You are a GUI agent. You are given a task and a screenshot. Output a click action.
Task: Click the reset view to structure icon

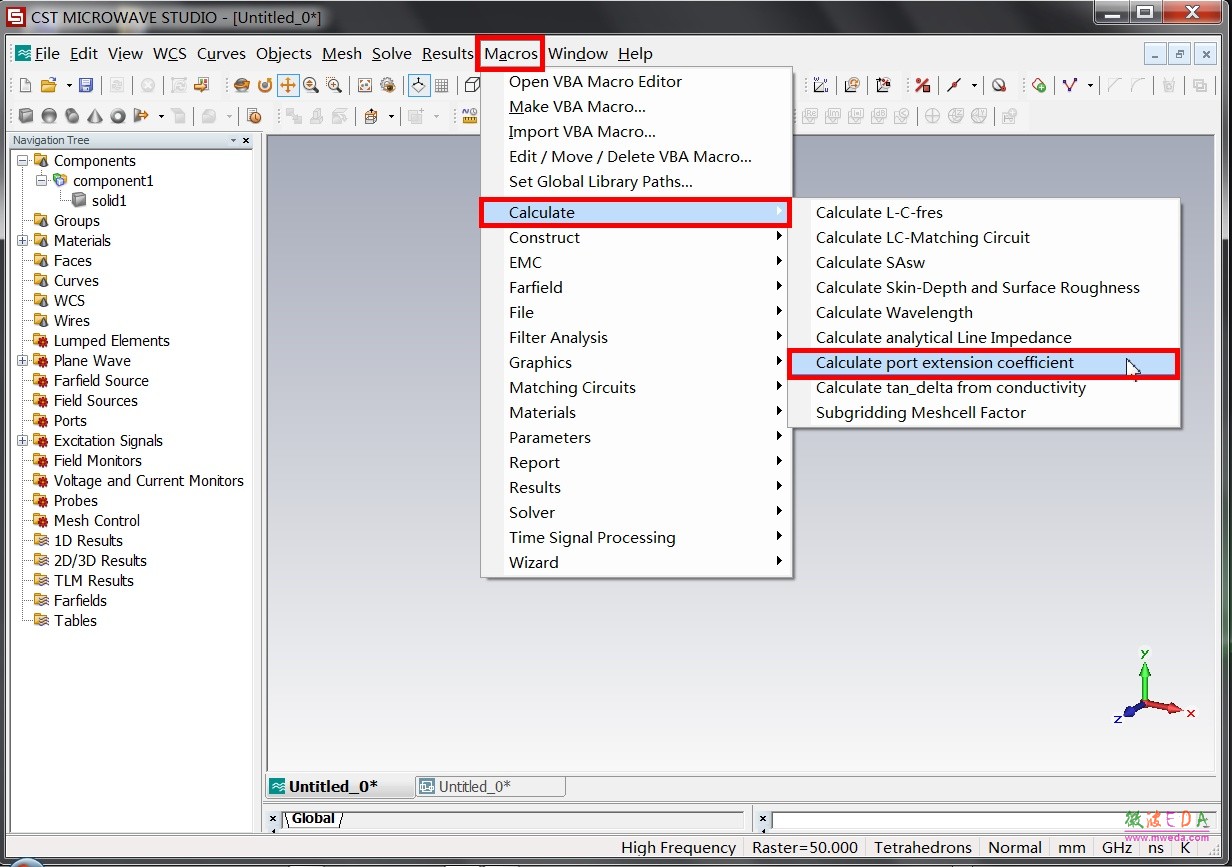pos(364,86)
